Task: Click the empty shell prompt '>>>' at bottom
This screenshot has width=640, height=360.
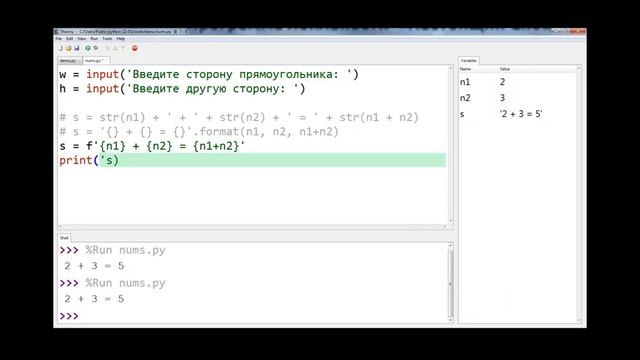Action: 69,316
